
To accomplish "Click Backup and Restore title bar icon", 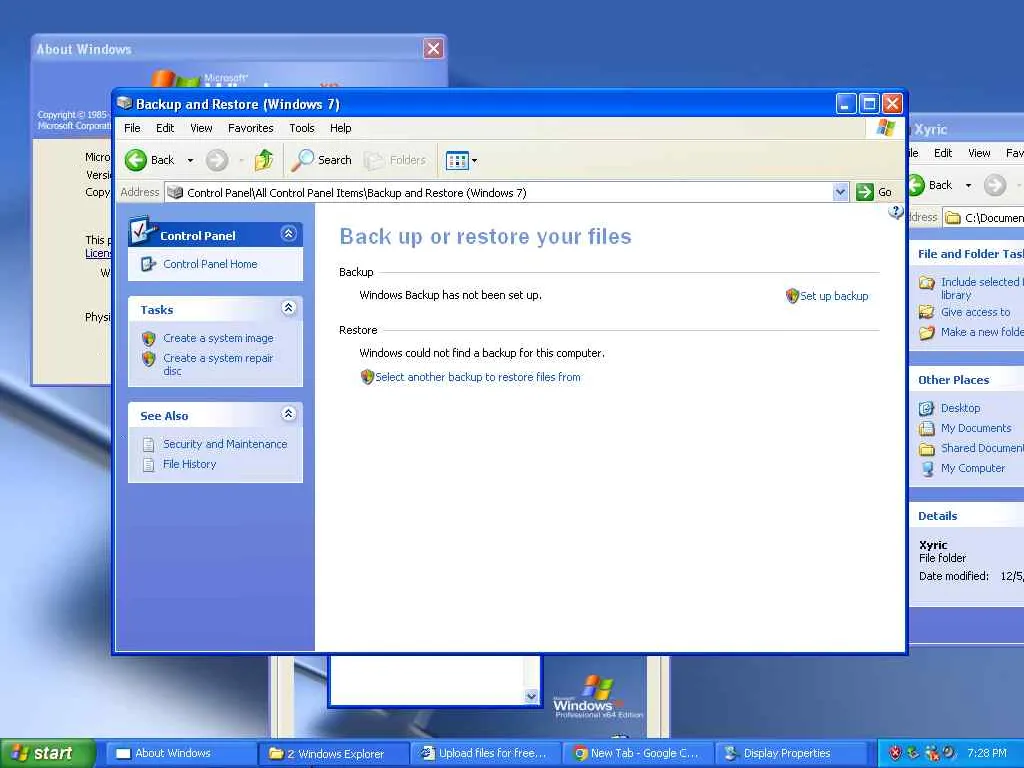I will [x=124, y=103].
